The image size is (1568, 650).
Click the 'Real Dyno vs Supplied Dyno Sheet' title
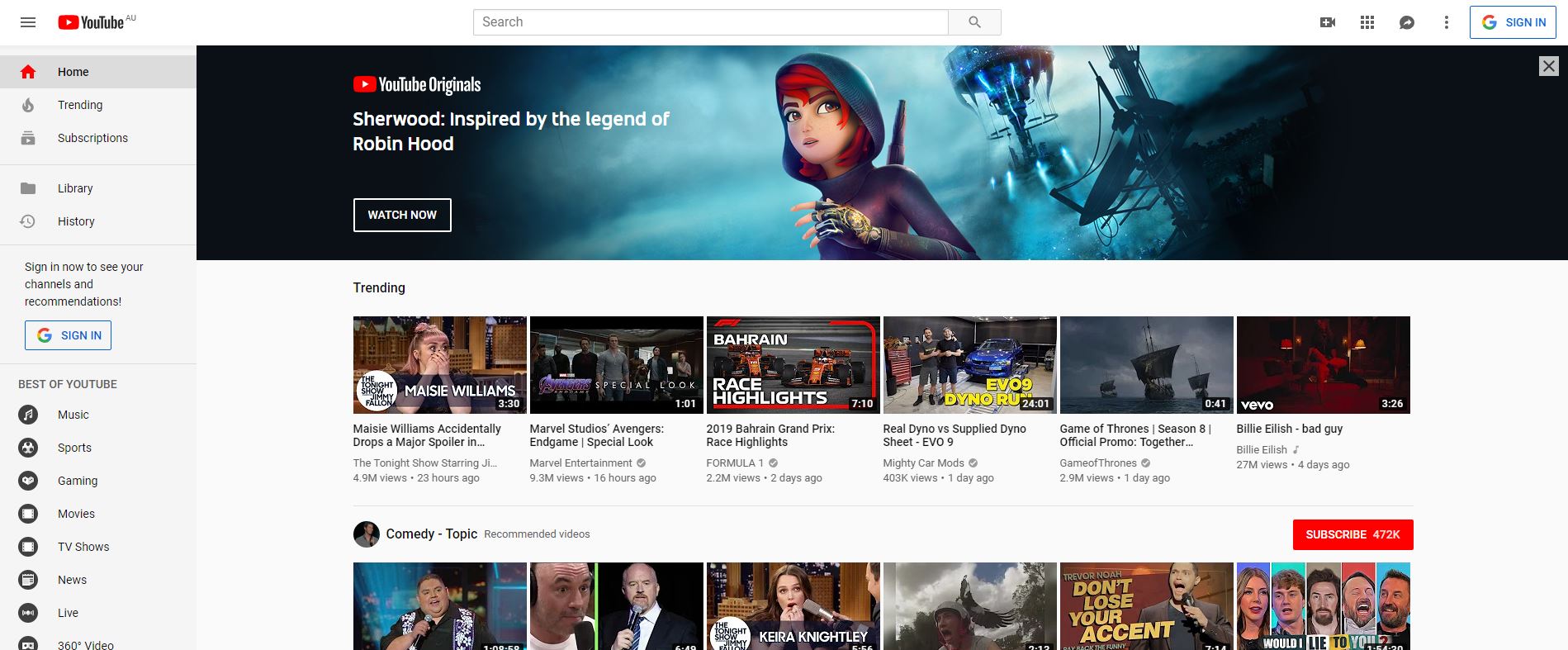[x=955, y=435]
